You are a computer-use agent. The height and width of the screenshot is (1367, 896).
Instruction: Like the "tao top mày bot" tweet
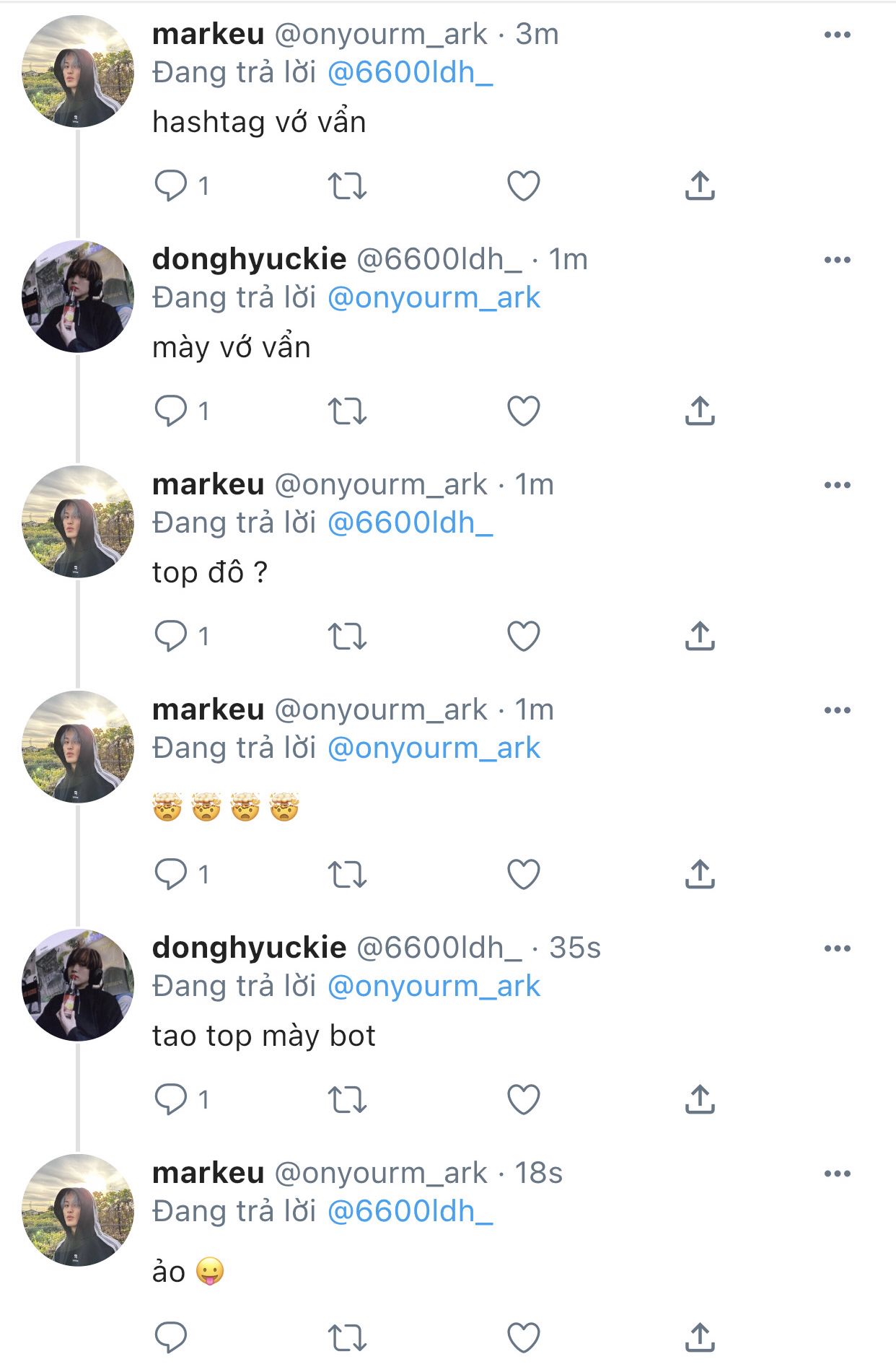pyautogui.click(x=524, y=1100)
